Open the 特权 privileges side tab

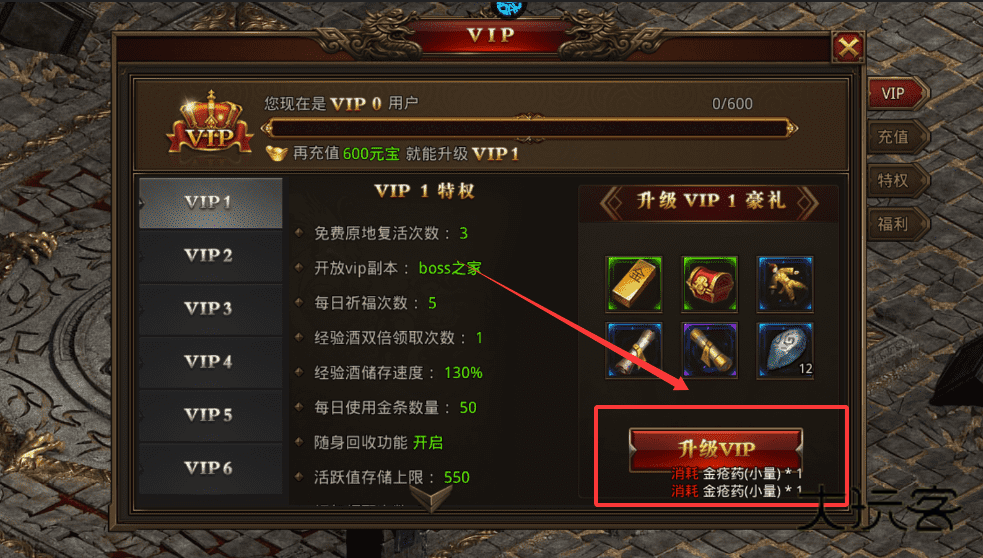(897, 181)
